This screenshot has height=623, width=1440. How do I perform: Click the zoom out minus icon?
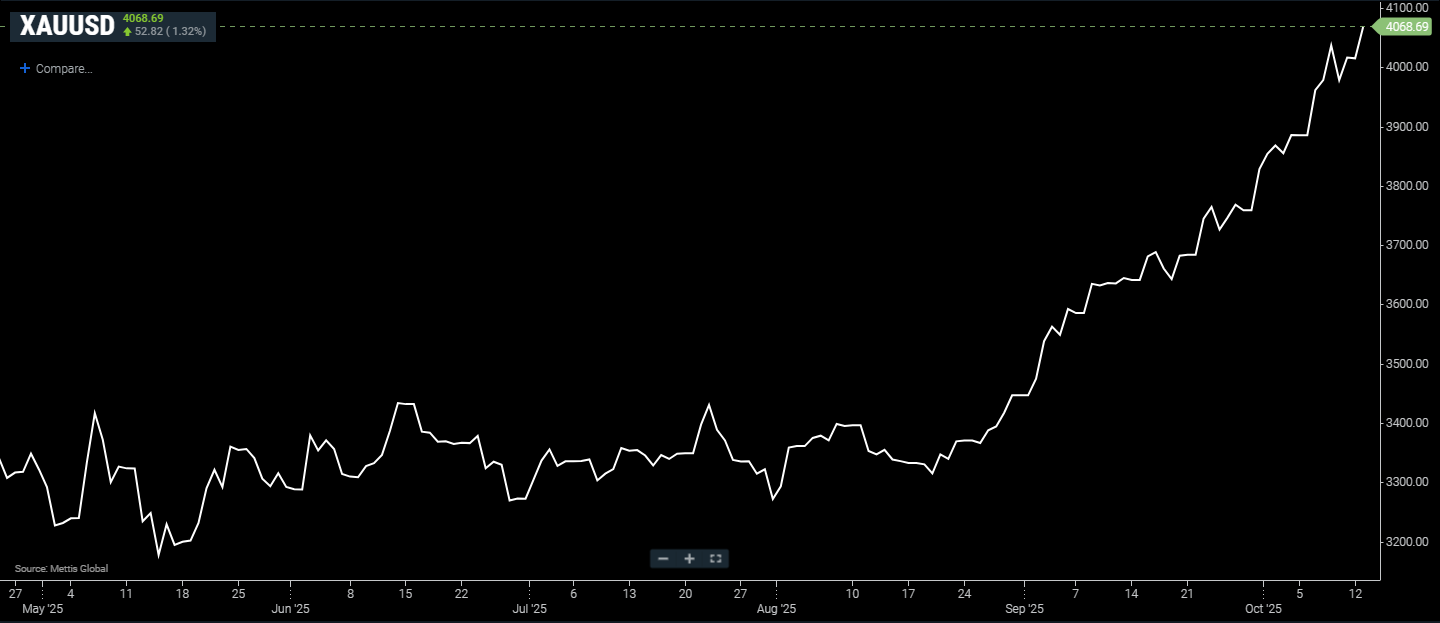tap(663, 559)
